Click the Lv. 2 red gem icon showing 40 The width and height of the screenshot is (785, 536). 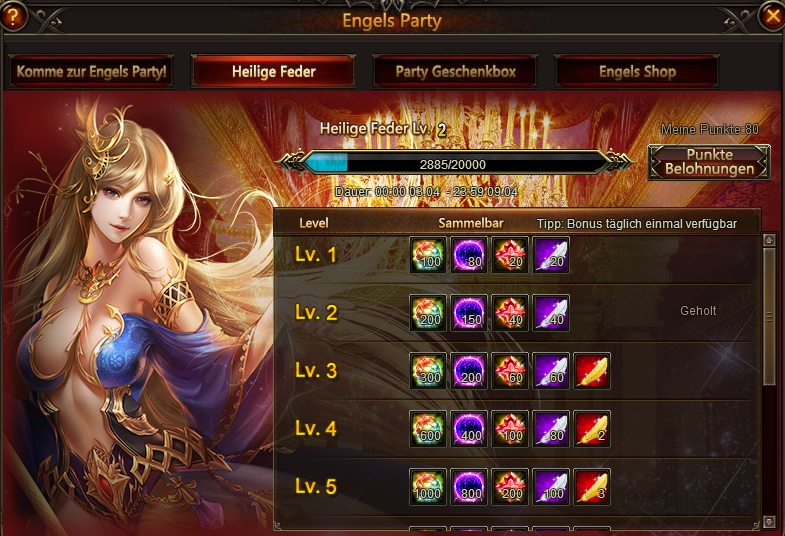(510, 313)
